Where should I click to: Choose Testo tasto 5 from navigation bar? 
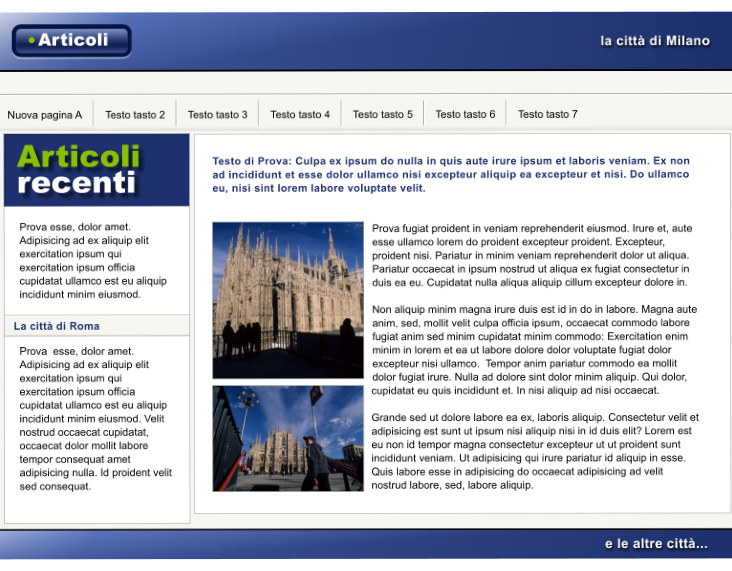coord(382,115)
